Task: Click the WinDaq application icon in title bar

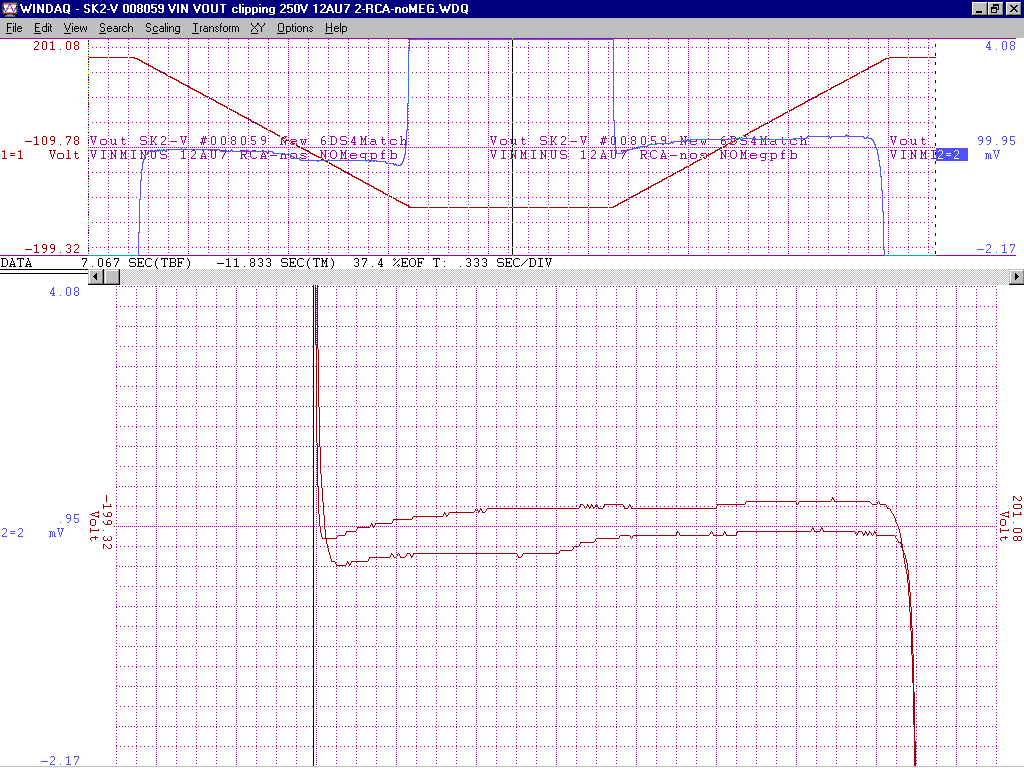Action: [x=9, y=8]
